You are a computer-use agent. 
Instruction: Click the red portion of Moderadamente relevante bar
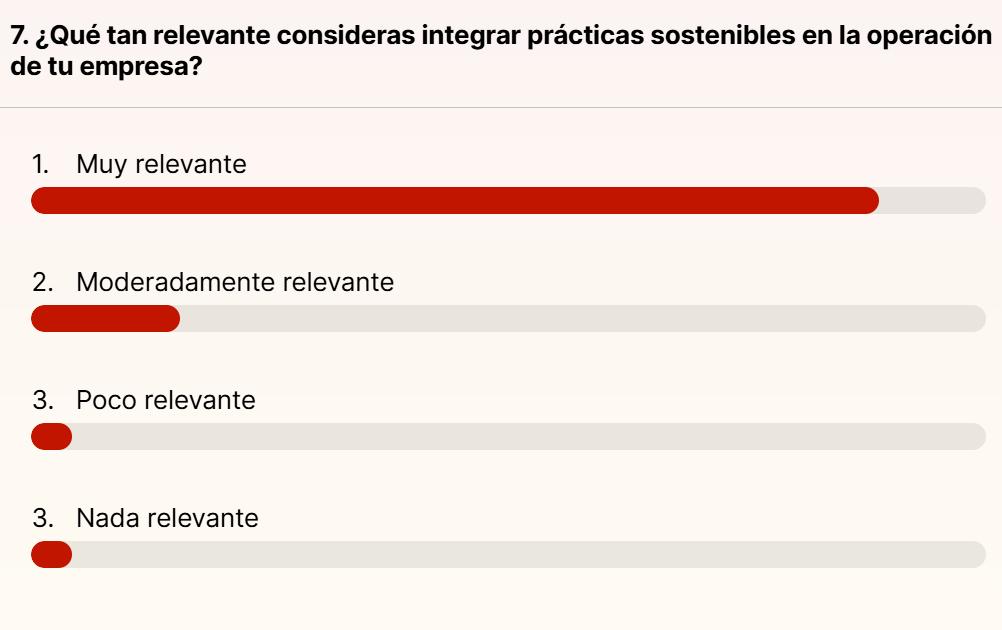point(105,318)
